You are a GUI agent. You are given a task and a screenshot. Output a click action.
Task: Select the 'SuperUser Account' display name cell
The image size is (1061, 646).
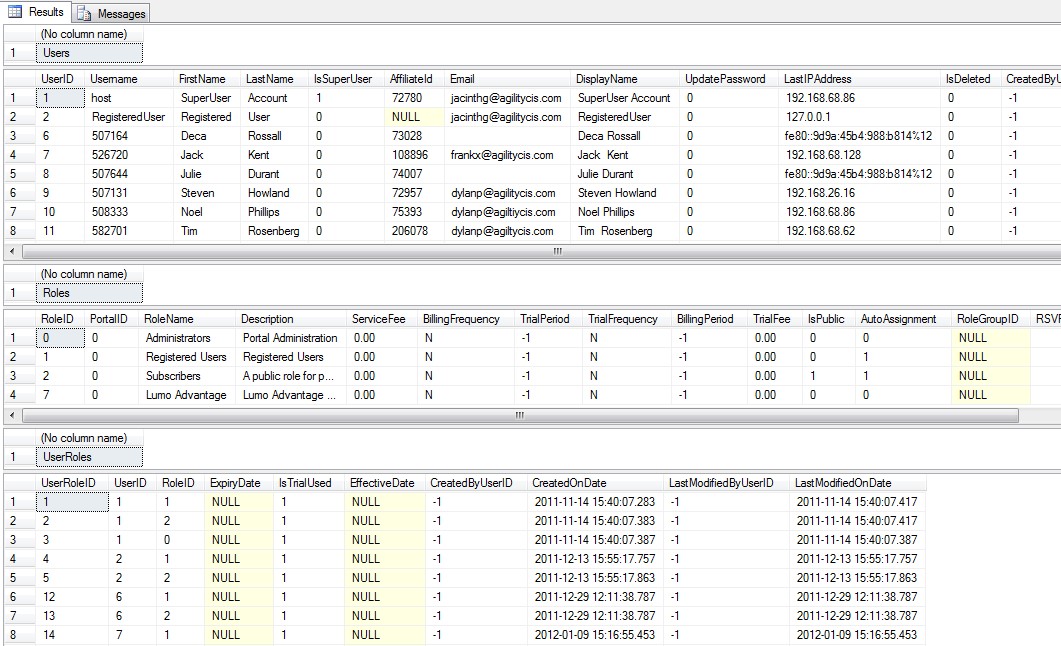pos(625,98)
